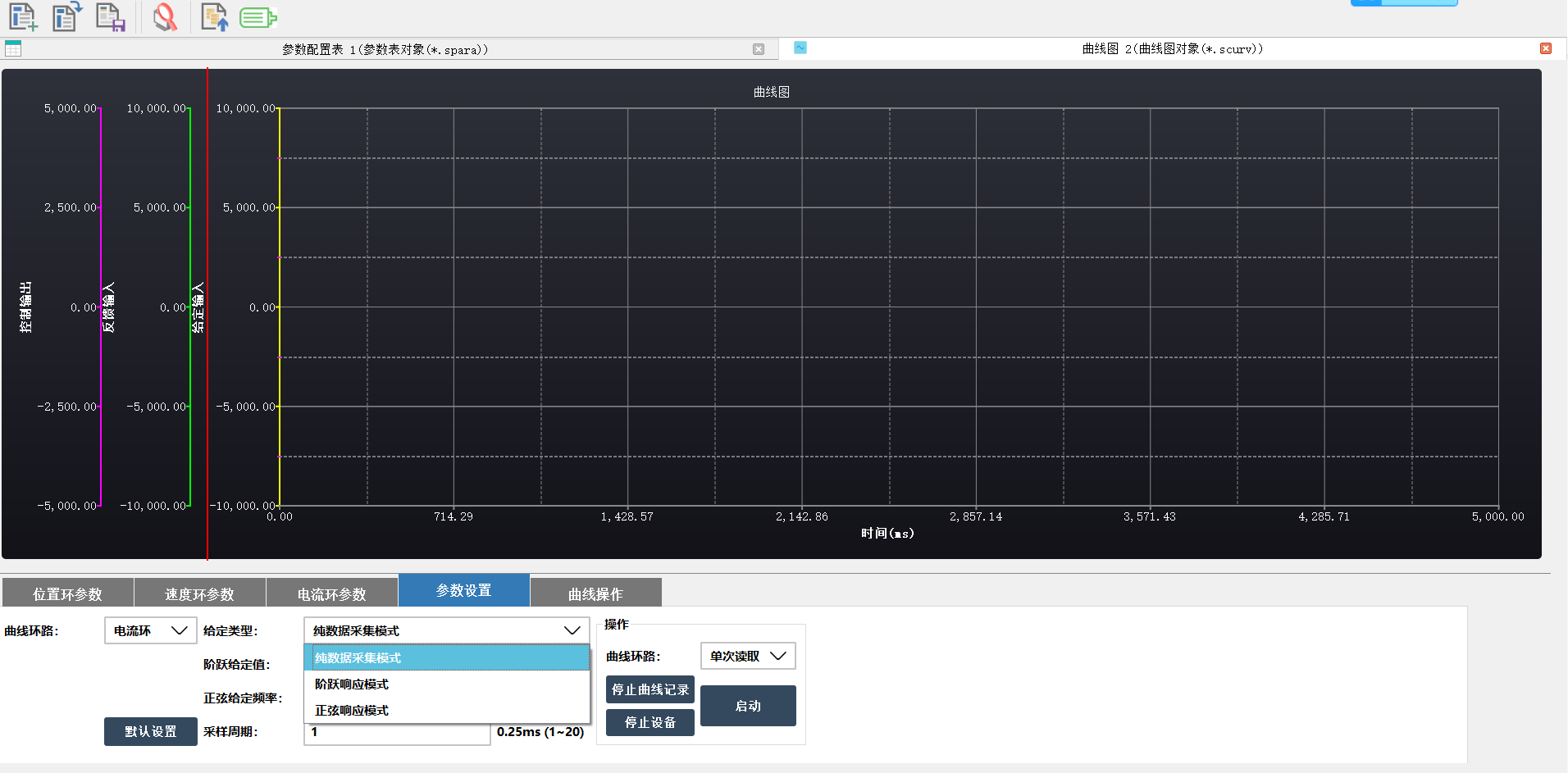Click the table icon beside 参数配置表
This screenshot has width=1568, height=773.
[13, 49]
